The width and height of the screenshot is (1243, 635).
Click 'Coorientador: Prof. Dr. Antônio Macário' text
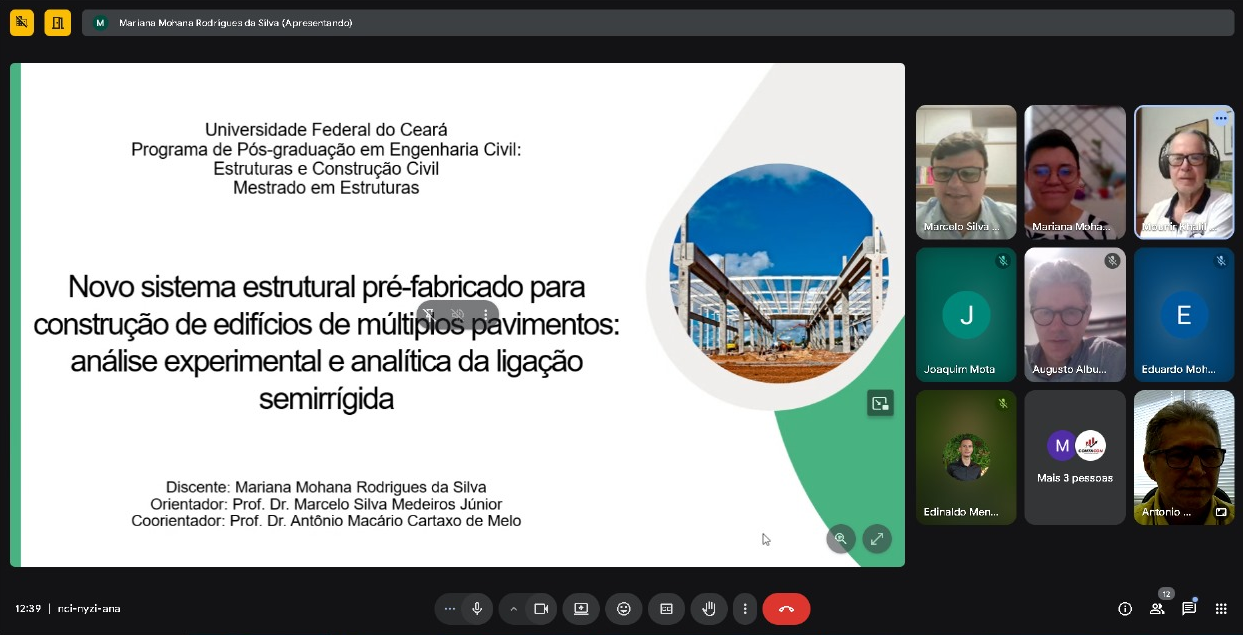[326, 521]
